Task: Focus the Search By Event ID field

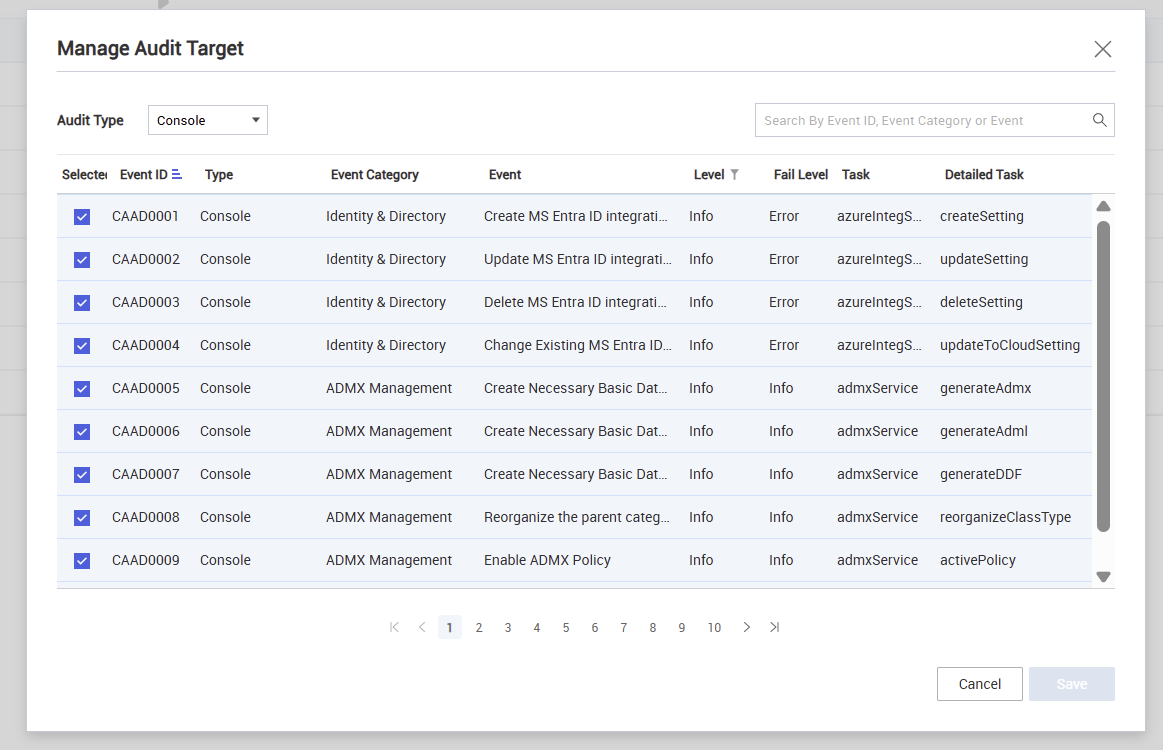Action: [920, 120]
